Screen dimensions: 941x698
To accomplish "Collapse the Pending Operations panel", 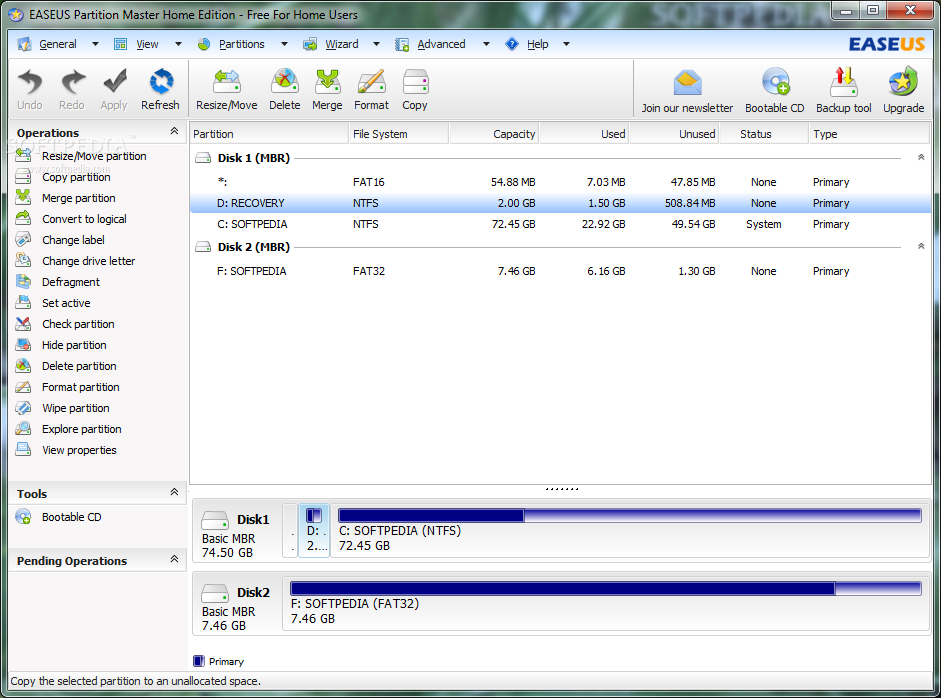I will pyautogui.click(x=174, y=559).
